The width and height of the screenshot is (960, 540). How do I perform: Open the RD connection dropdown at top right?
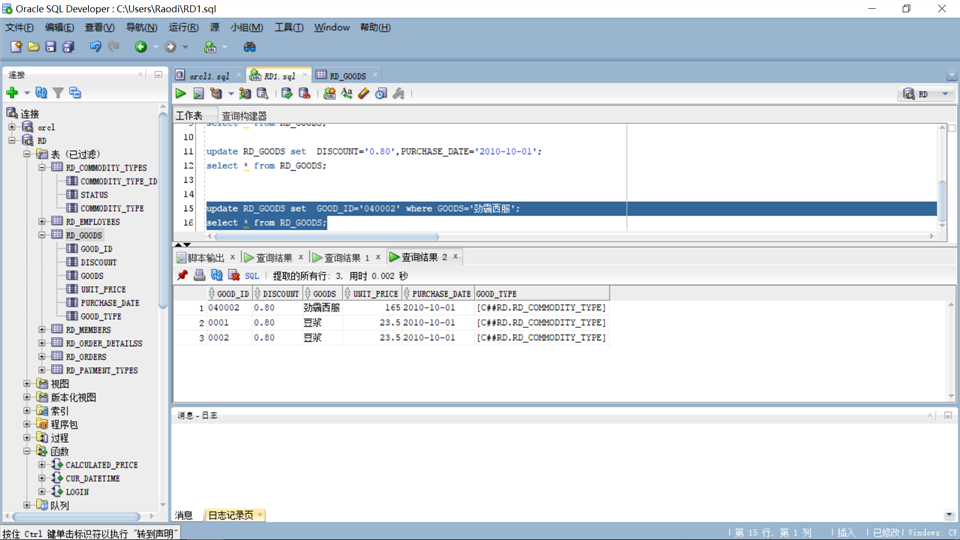coord(945,94)
